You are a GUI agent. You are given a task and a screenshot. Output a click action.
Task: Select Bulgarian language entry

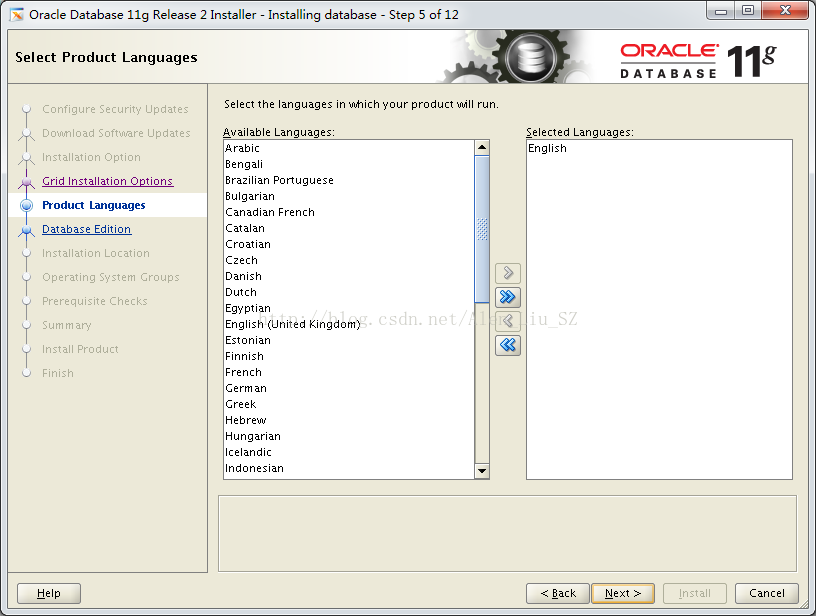(349, 196)
